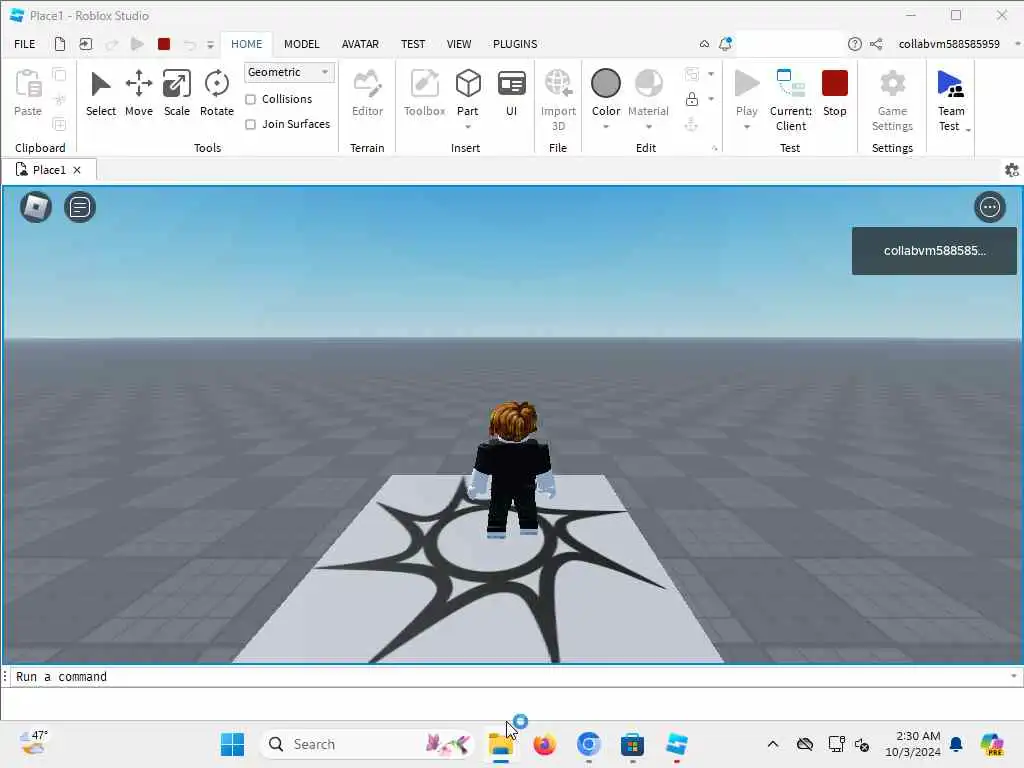
Task: Open Game Settings
Action: [x=892, y=100]
